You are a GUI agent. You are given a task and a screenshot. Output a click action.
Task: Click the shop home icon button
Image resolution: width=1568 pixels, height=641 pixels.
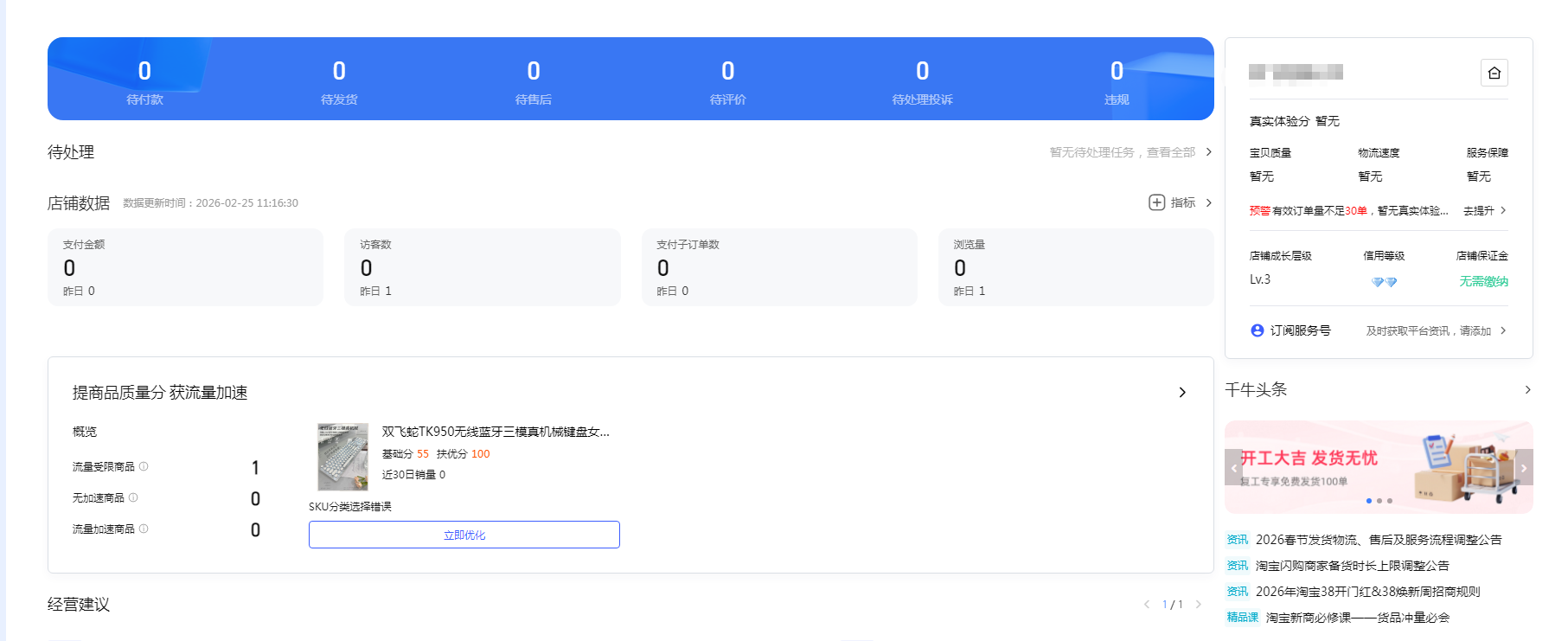pyautogui.click(x=1494, y=73)
